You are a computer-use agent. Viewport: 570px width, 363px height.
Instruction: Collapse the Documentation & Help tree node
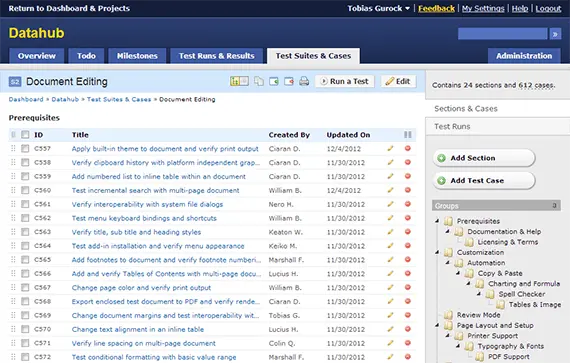[447, 231]
